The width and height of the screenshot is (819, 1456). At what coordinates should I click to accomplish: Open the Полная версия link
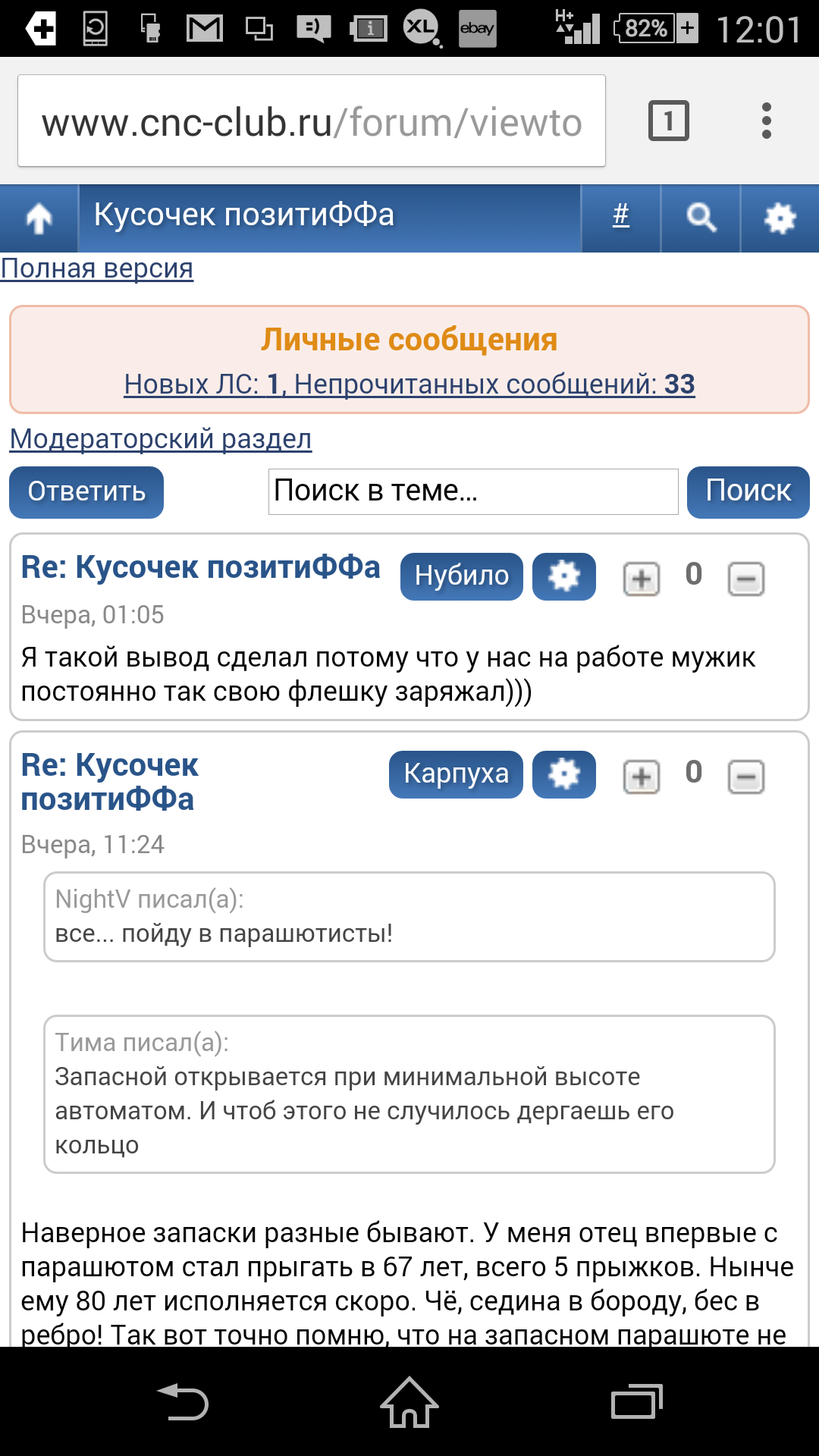[97, 268]
